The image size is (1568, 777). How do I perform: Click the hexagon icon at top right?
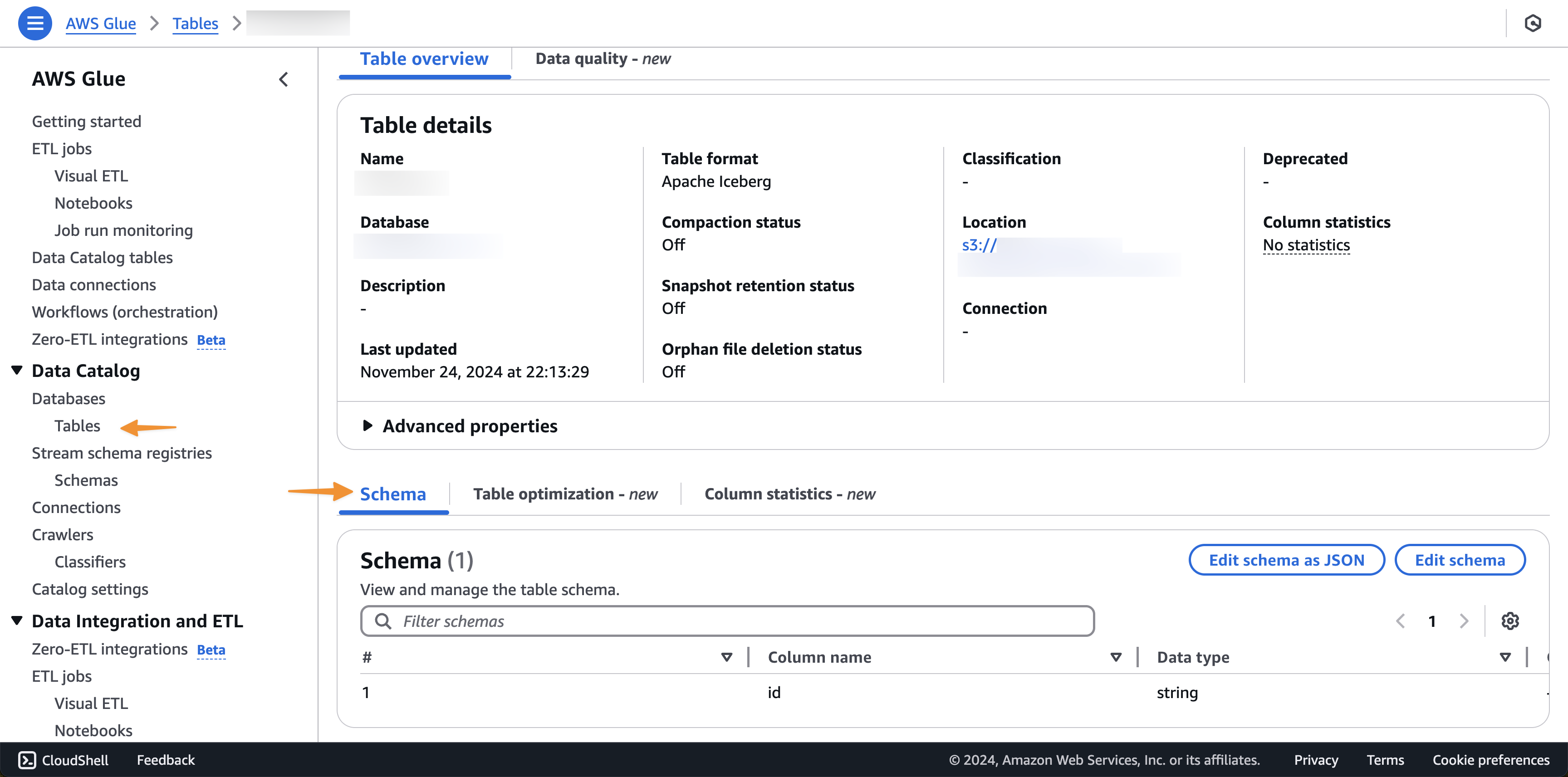click(x=1532, y=23)
